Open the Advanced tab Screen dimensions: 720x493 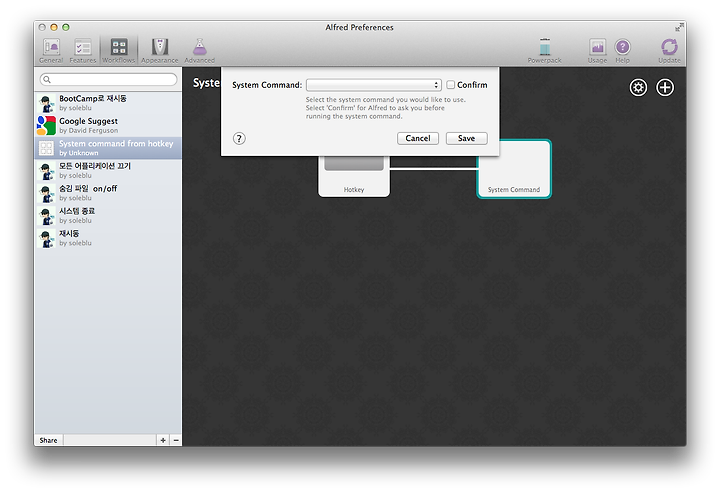click(x=199, y=50)
